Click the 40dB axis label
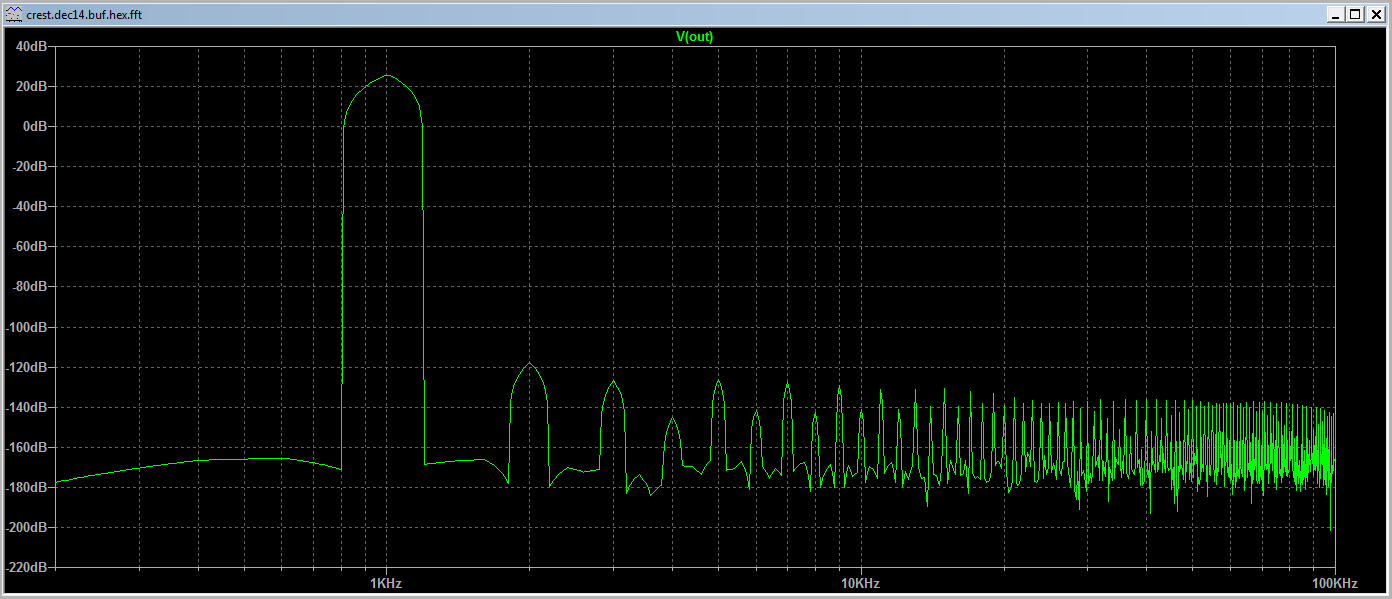The image size is (1392, 599). pos(30,47)
